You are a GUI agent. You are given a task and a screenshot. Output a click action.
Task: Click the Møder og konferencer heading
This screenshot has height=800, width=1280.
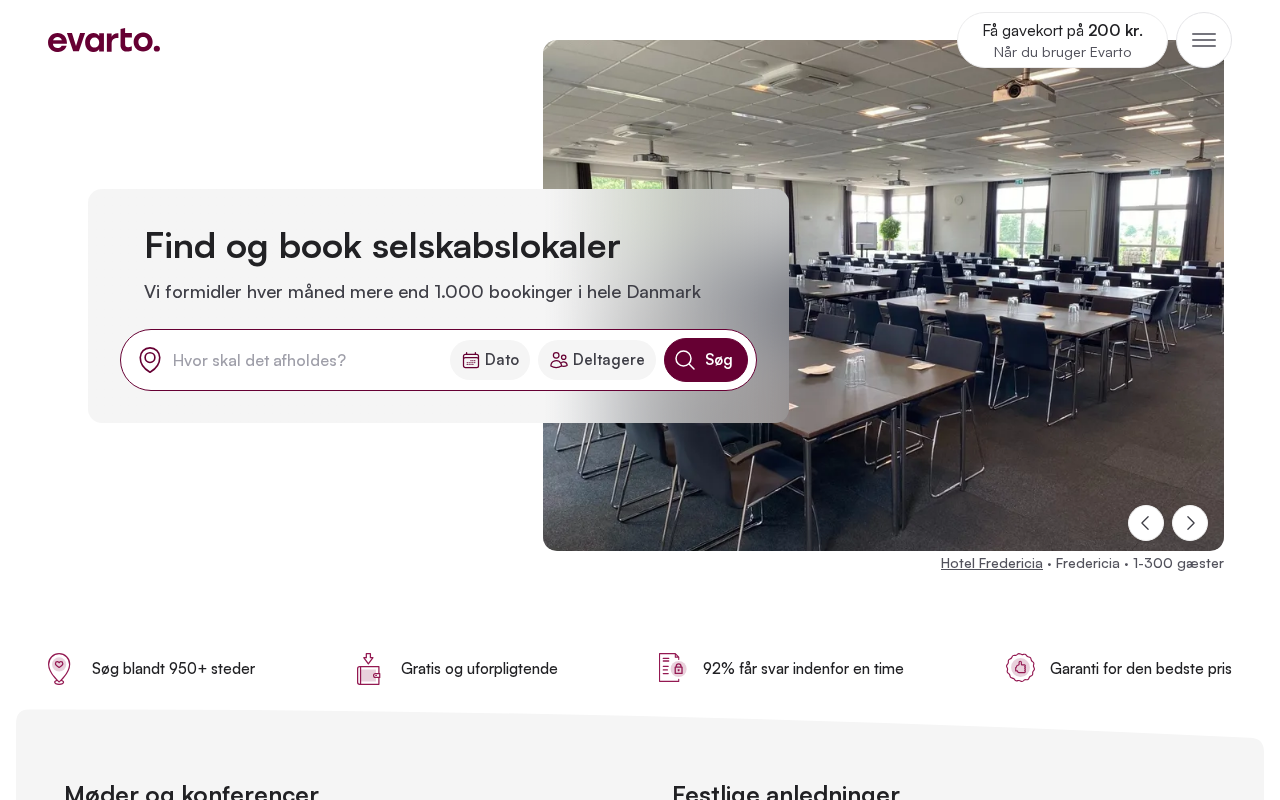191,794
